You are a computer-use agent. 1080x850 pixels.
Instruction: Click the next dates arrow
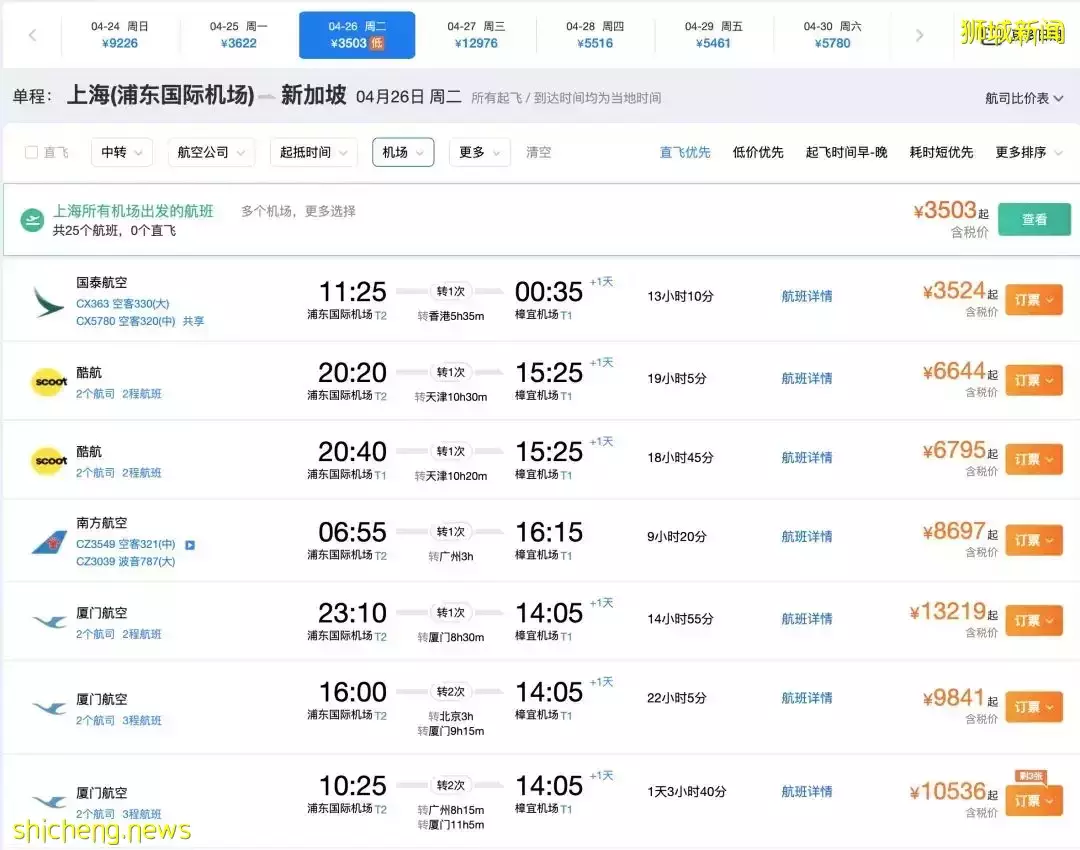click(x=919, y=33)
